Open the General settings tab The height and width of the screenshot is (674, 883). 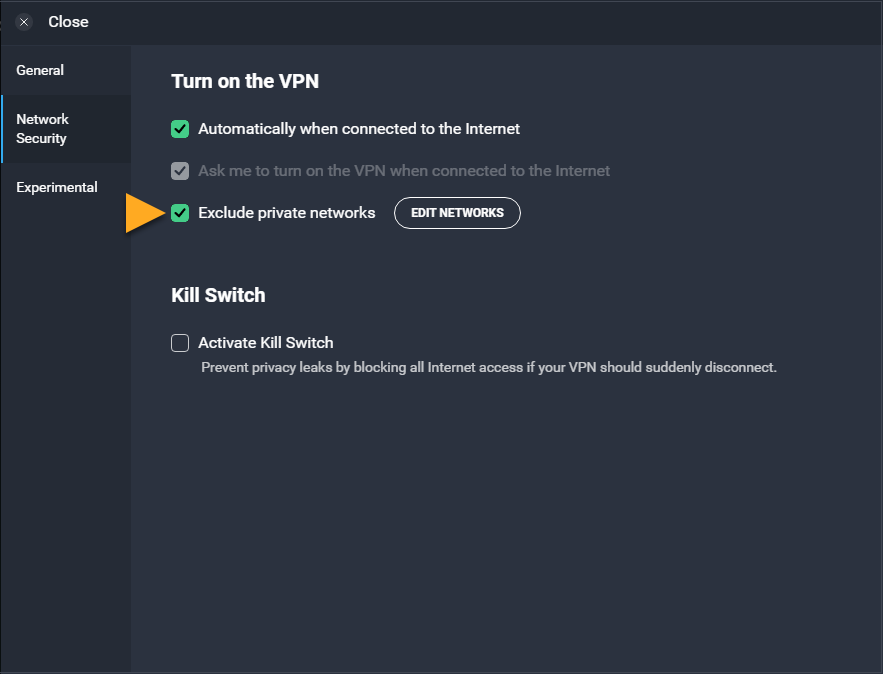tap(66, 70)
